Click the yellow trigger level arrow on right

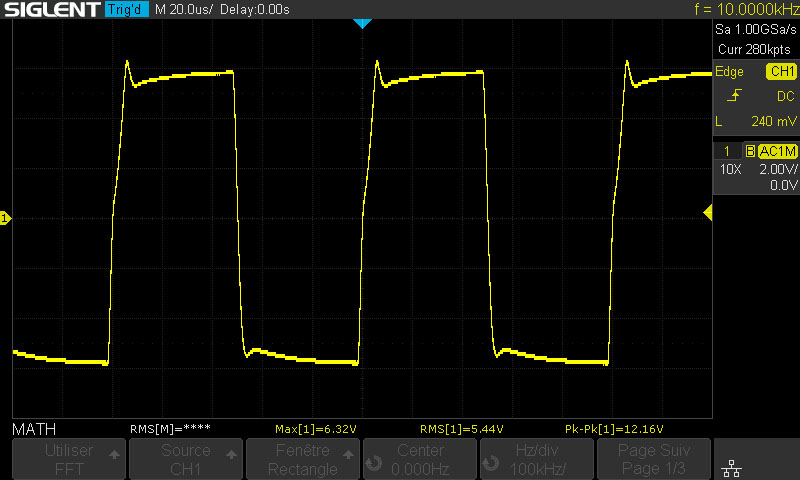708,212
